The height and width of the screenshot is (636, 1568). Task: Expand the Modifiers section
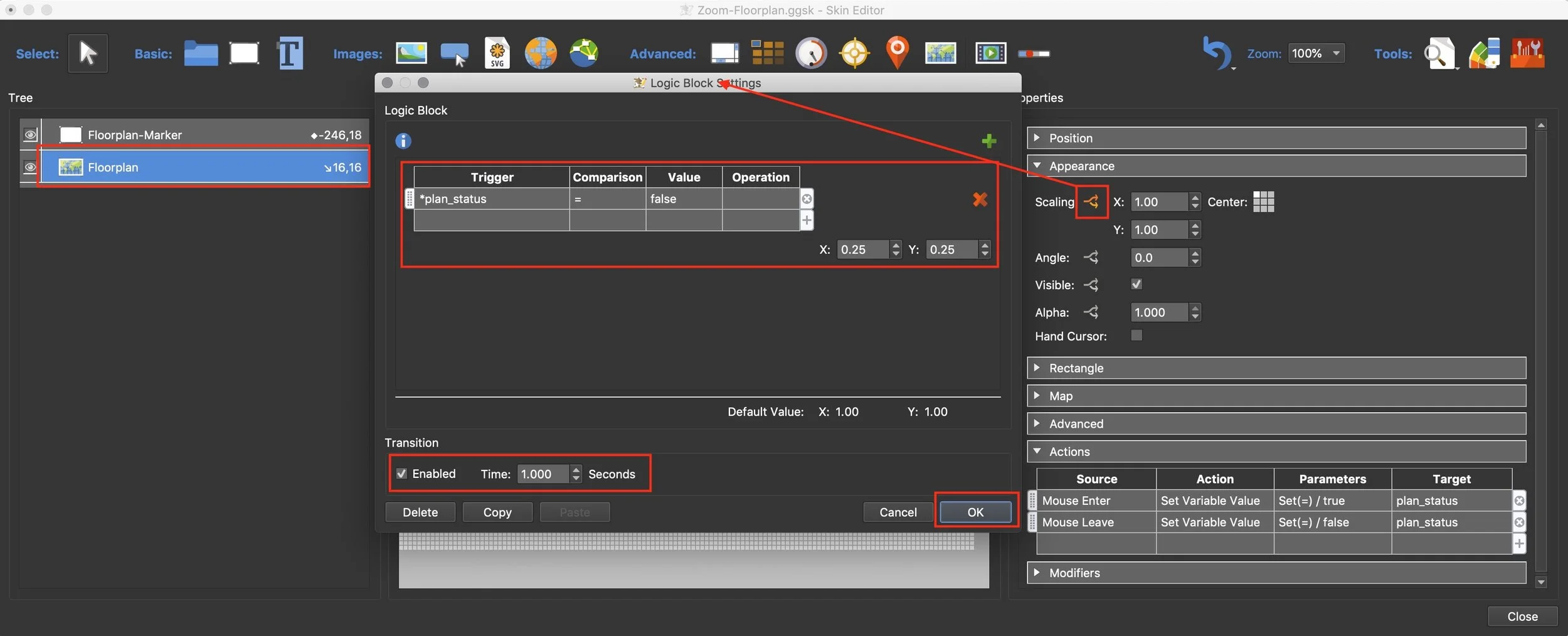pos(1276,573)
